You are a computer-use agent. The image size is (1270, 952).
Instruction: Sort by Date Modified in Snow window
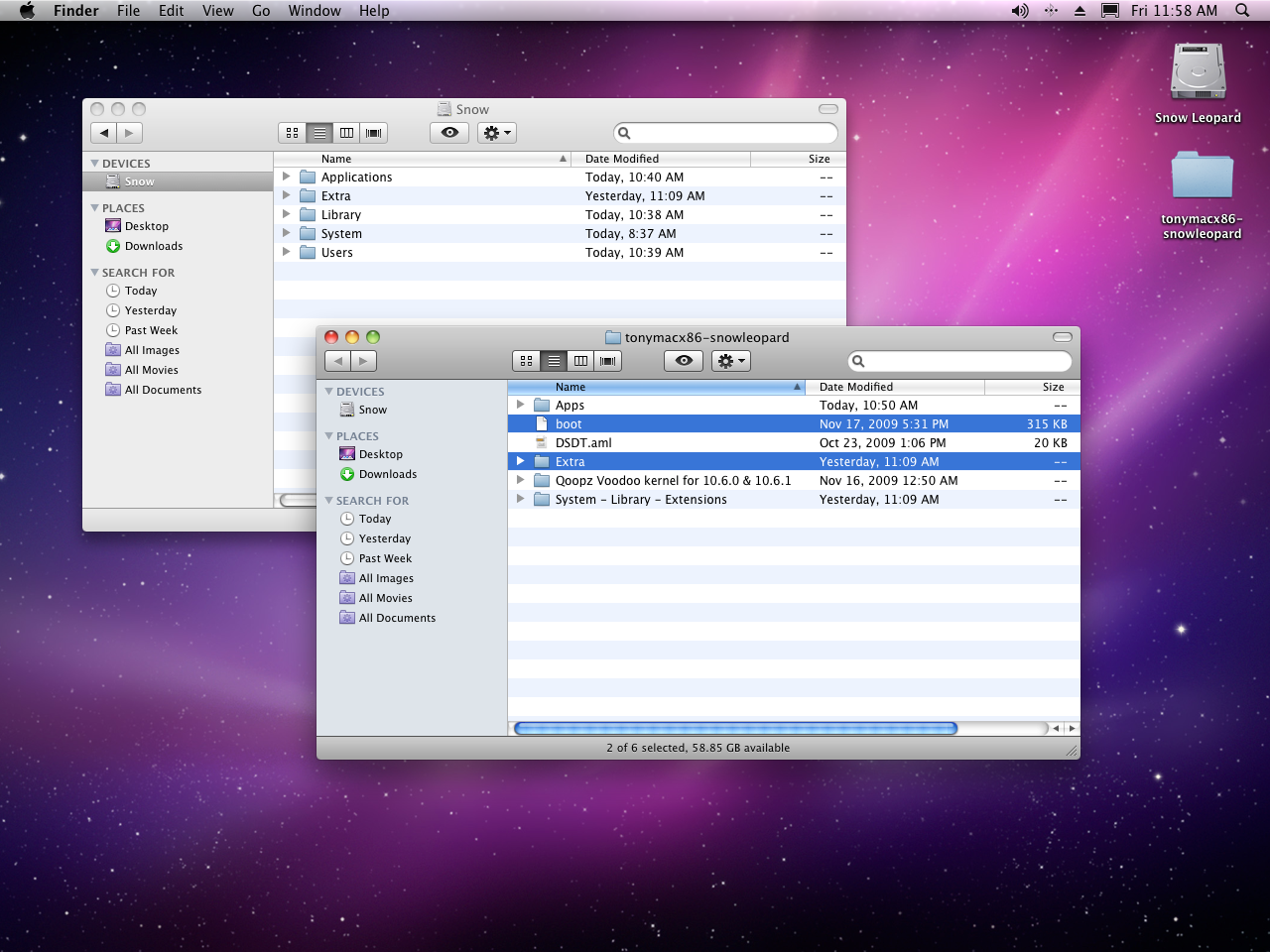pyautogui.click(x=660, y=159)
